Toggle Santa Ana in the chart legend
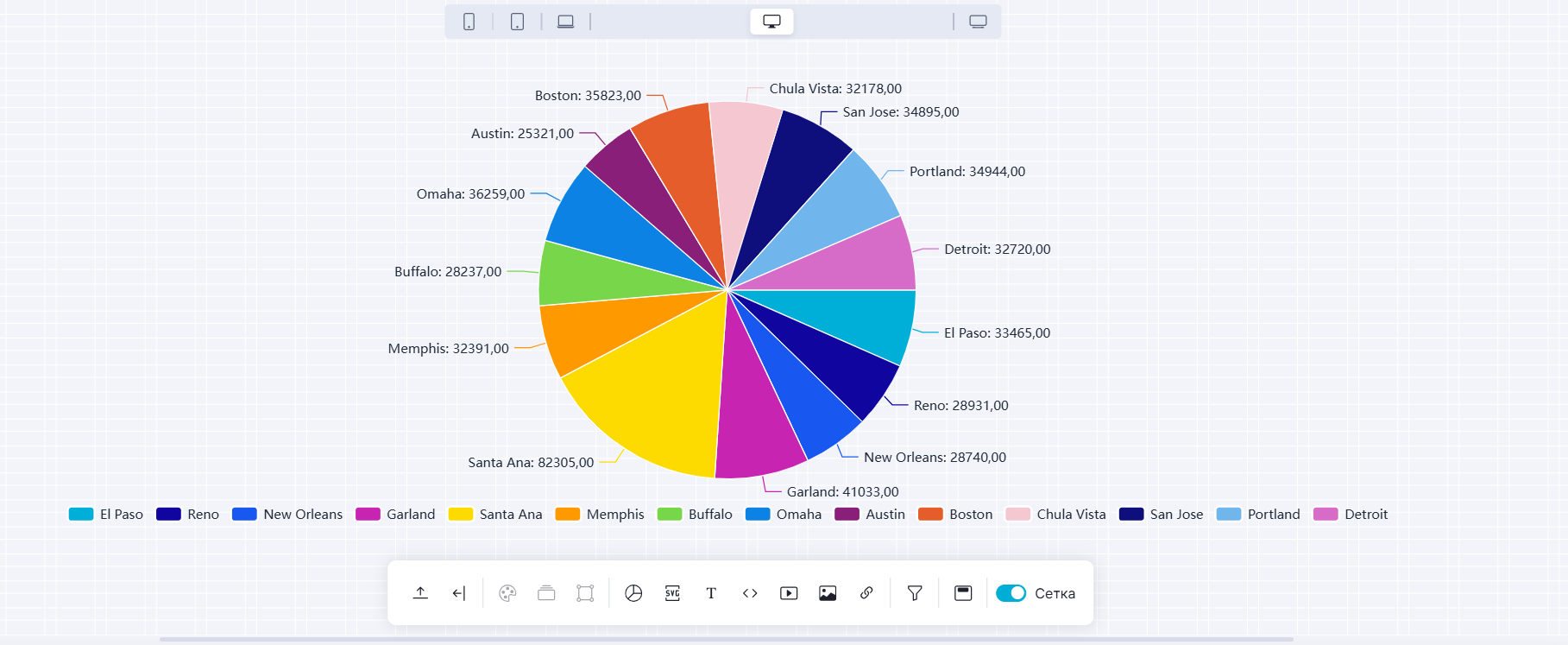This screenshot has width=1568, height=645. click(x=495, y=515)
